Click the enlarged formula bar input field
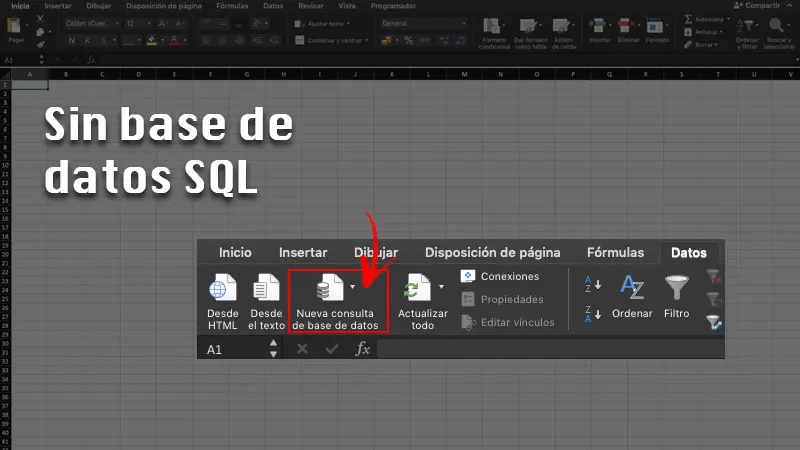The height and width of the screenshot is (450, 800). coord(550,349)
